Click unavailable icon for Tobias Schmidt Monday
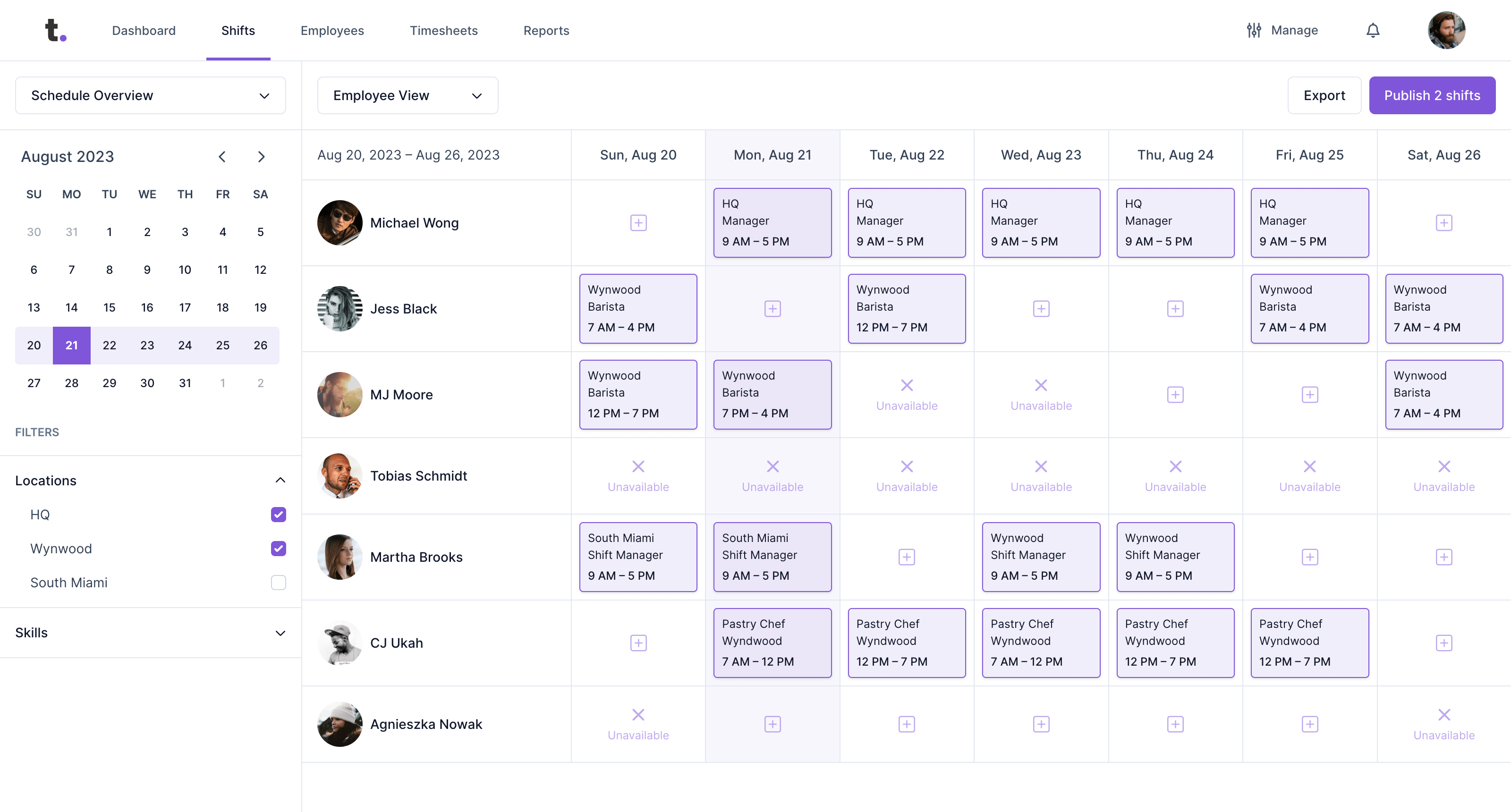The width and height of the screenshot is (1511, 812). (x=772, y=466)
